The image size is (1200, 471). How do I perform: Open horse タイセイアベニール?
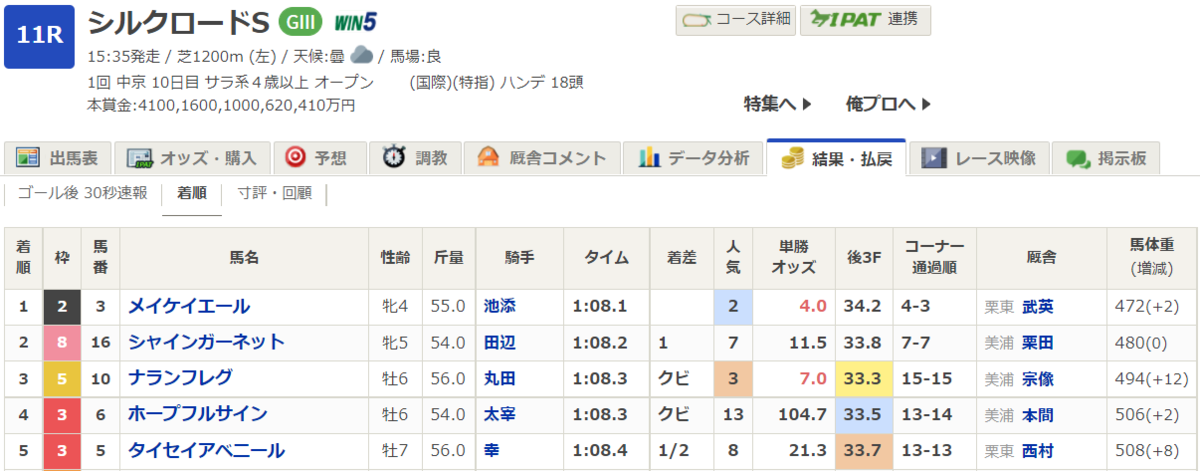(x=206, y=450)
